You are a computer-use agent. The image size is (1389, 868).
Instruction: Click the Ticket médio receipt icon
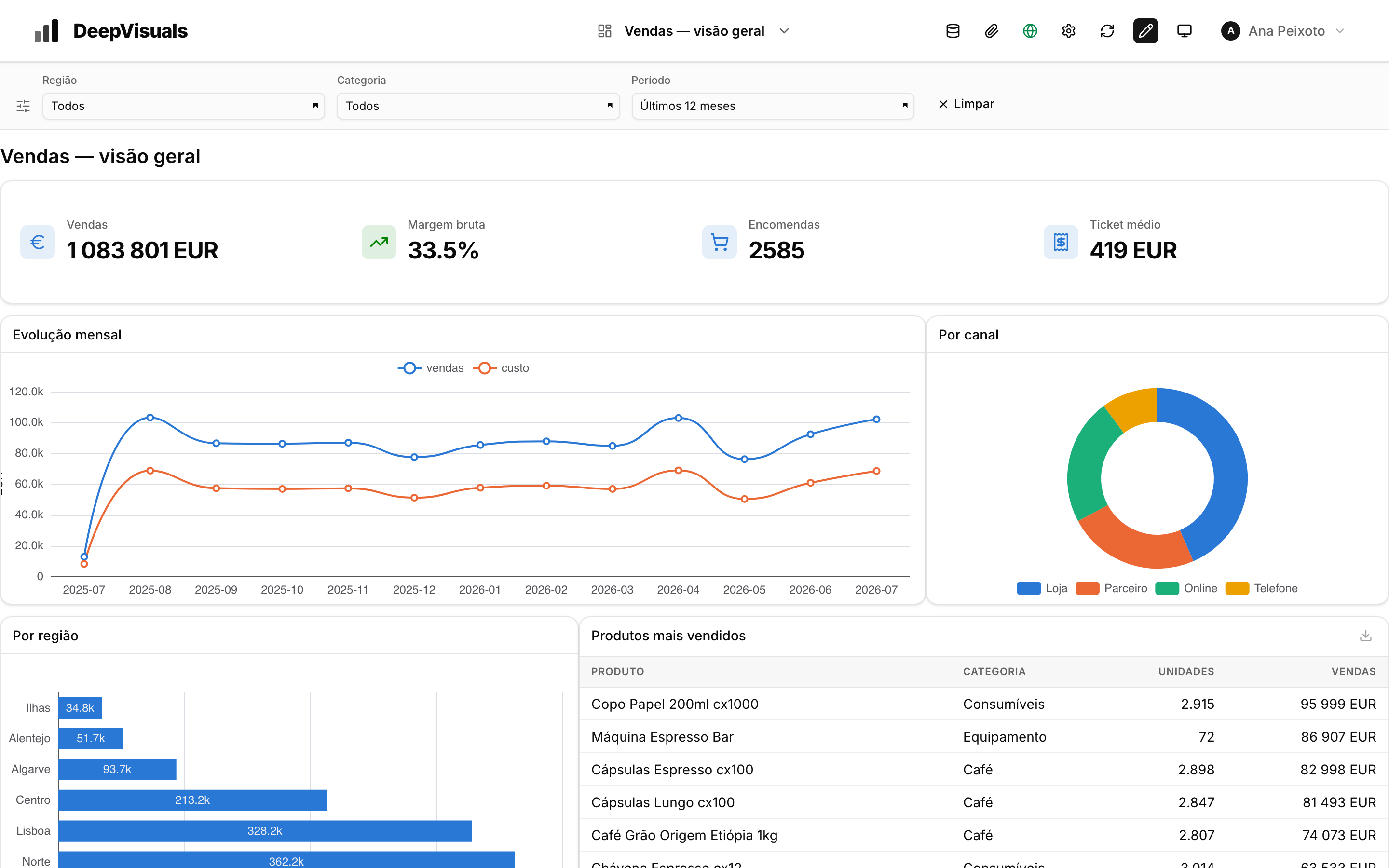1061,242
